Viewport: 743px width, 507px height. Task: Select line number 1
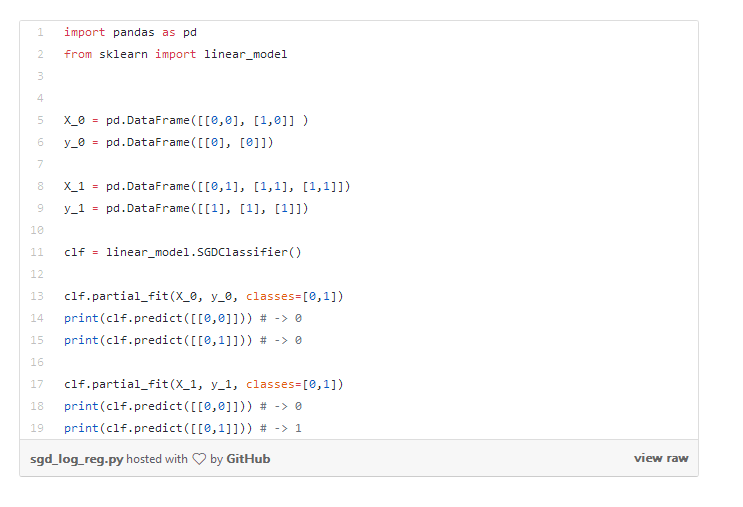coord(40,32)
